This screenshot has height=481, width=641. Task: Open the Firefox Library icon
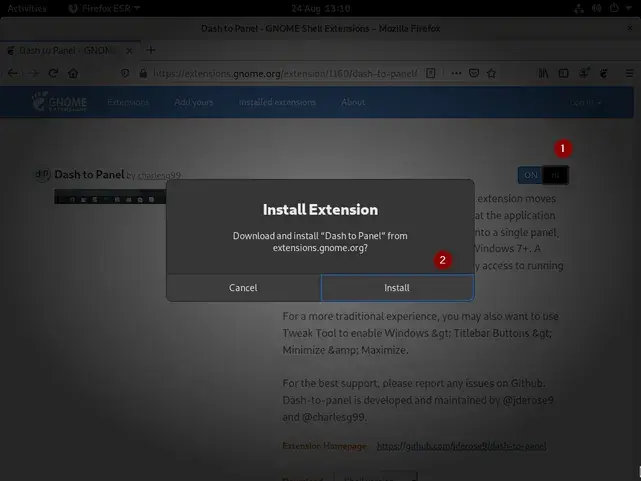click(543, 73)
